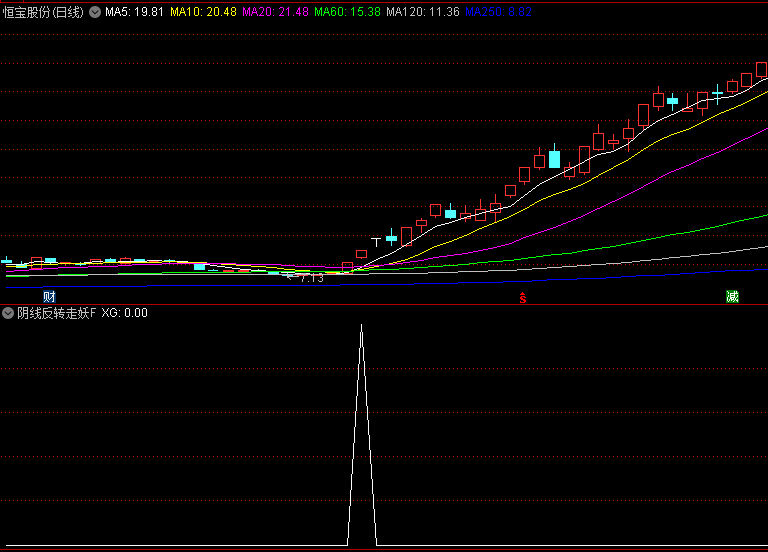
Task: Click the white cross doji candle after breakout
Action: click(377, 240)
